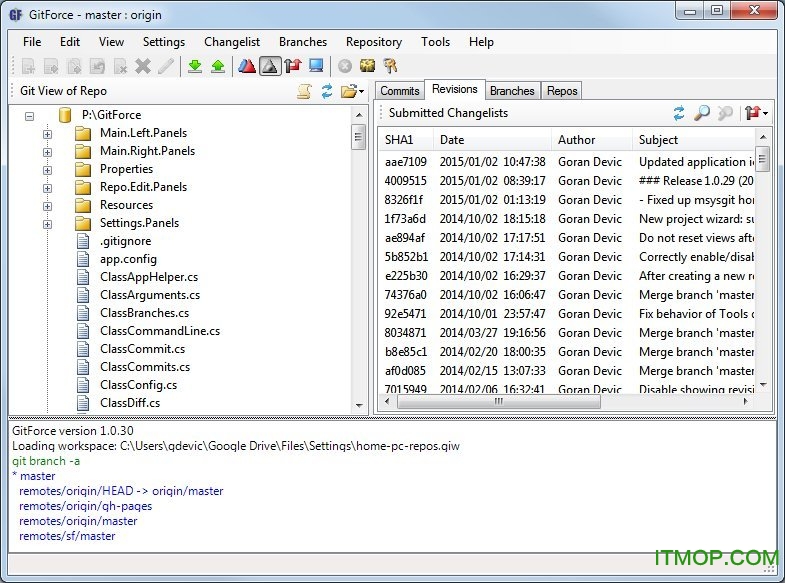Click the green Pull down-arrow toolbar icon
This screenshot has height=583, width=785.
pos(195,66)
